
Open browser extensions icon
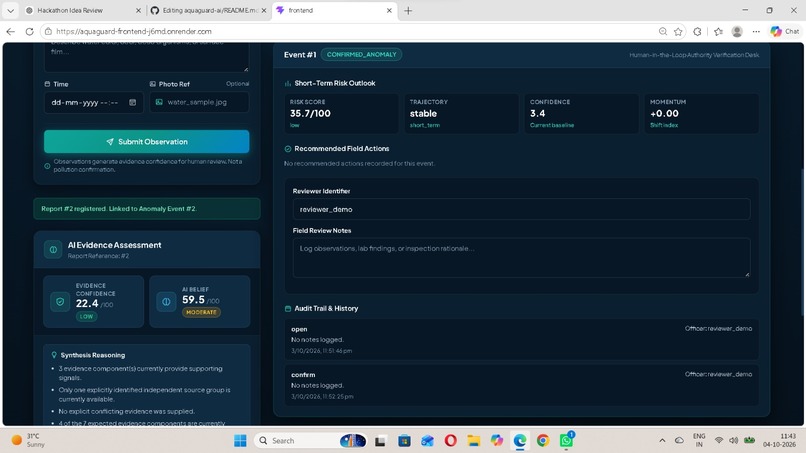point(697,31)
